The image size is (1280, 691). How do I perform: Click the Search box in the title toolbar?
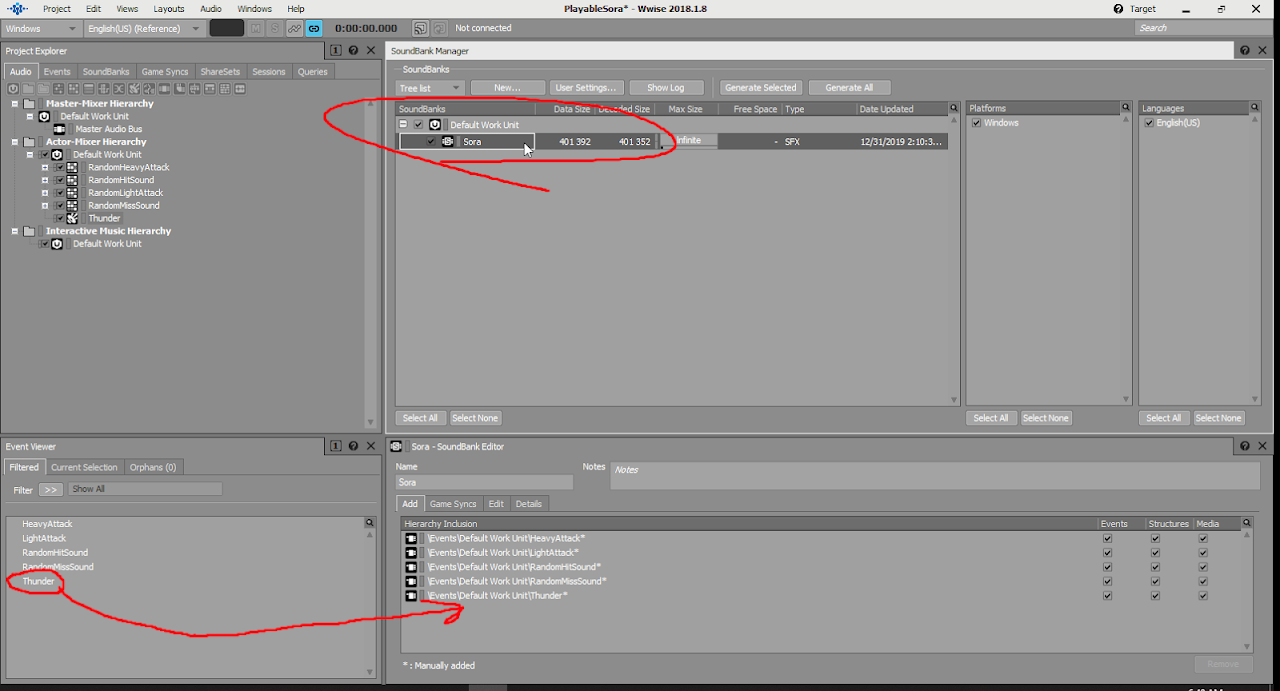[x=1204, y=28]
